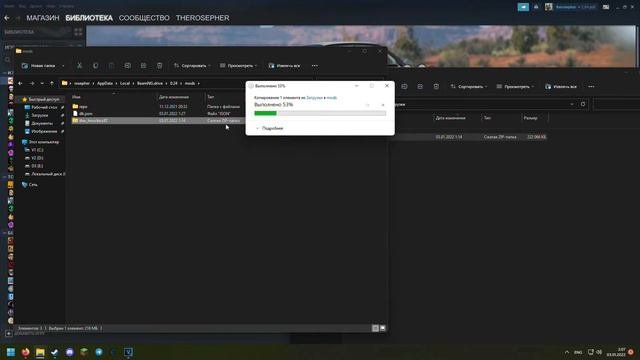Expand the details section of copy dialog
This screenshot has height=360, width=640.
pyautogui.click(x=269, y=128)
